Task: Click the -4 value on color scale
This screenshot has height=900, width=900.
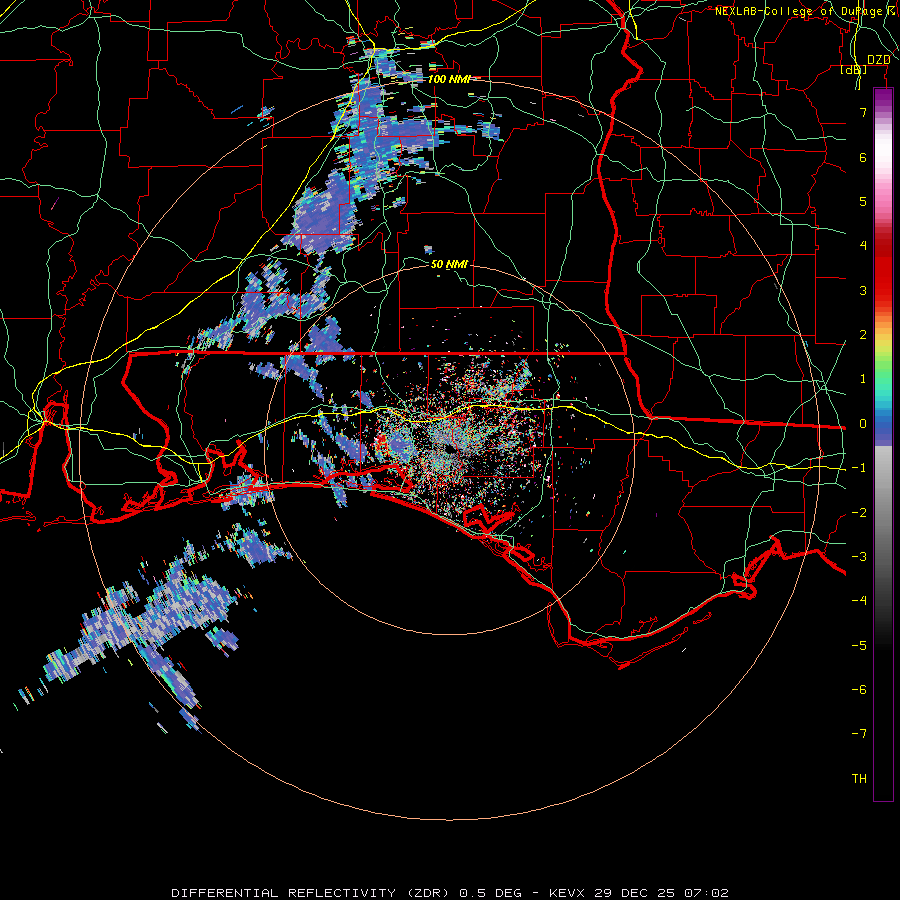Action: coord(859,600)
